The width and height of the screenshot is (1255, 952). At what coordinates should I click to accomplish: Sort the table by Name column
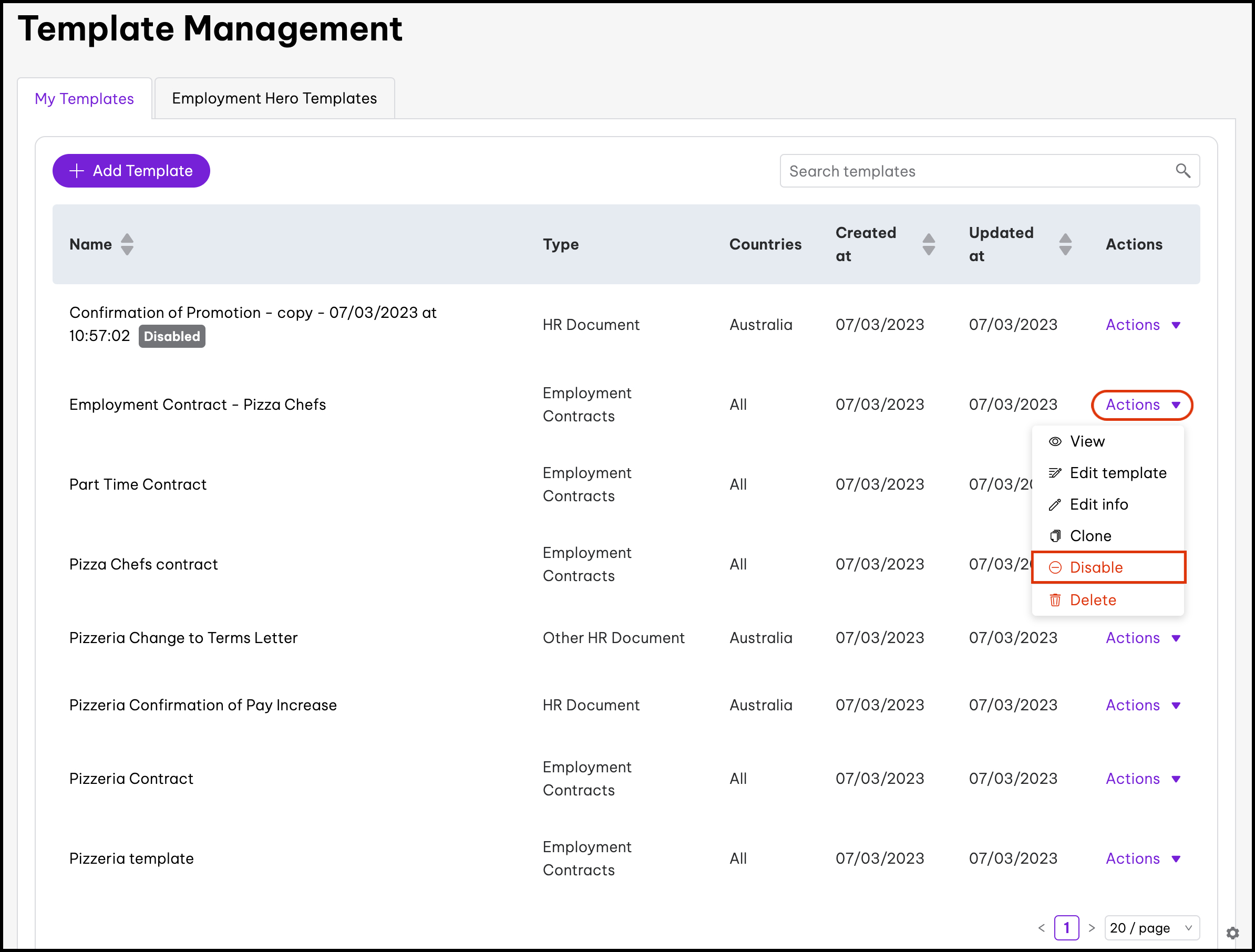[x=127, y=244]
